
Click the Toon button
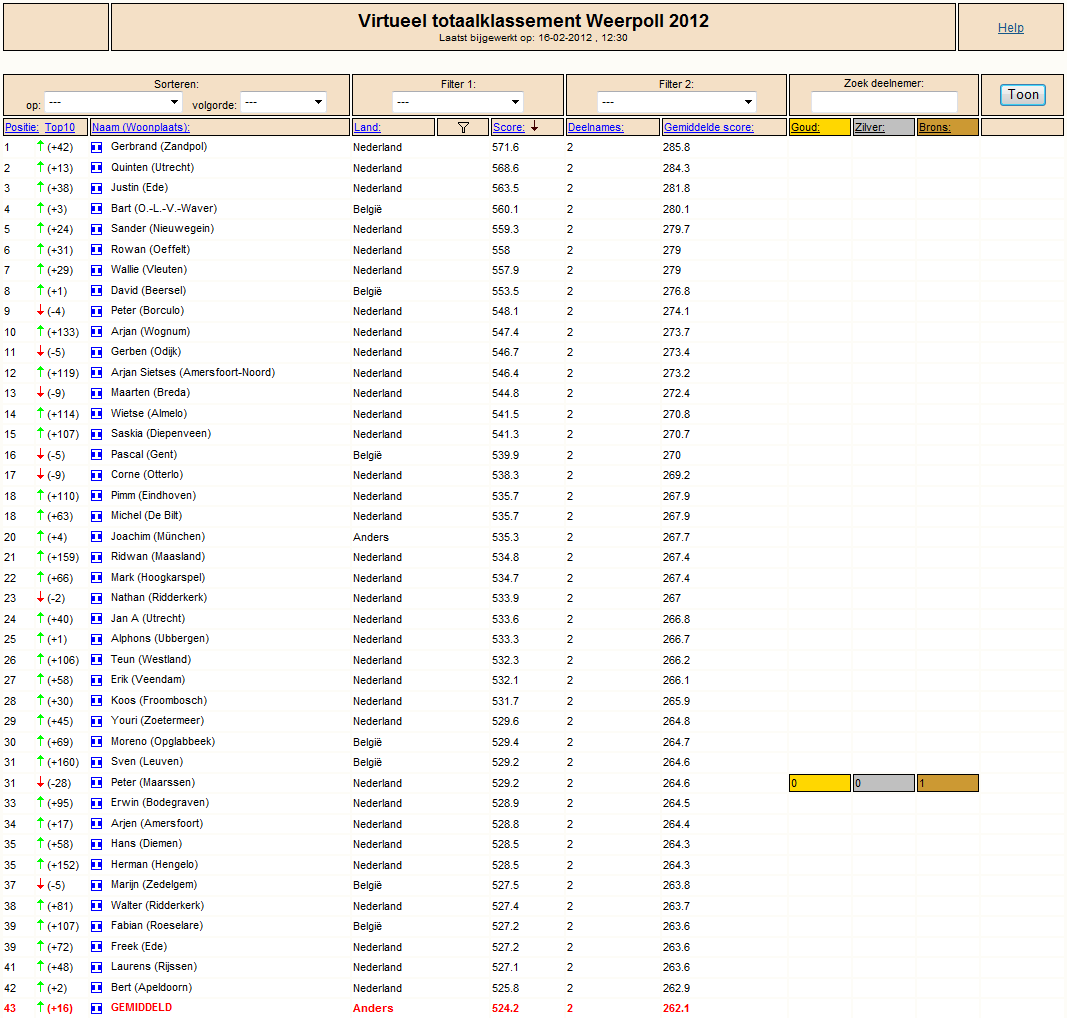tap(1023, 95)
